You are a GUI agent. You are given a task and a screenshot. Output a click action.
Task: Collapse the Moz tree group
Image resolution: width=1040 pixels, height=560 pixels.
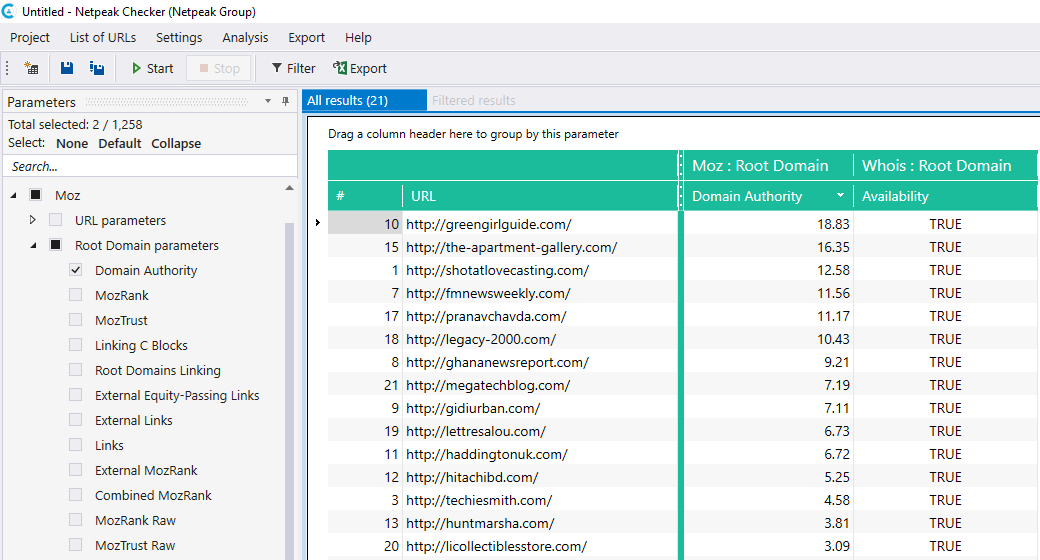[14, 196]
